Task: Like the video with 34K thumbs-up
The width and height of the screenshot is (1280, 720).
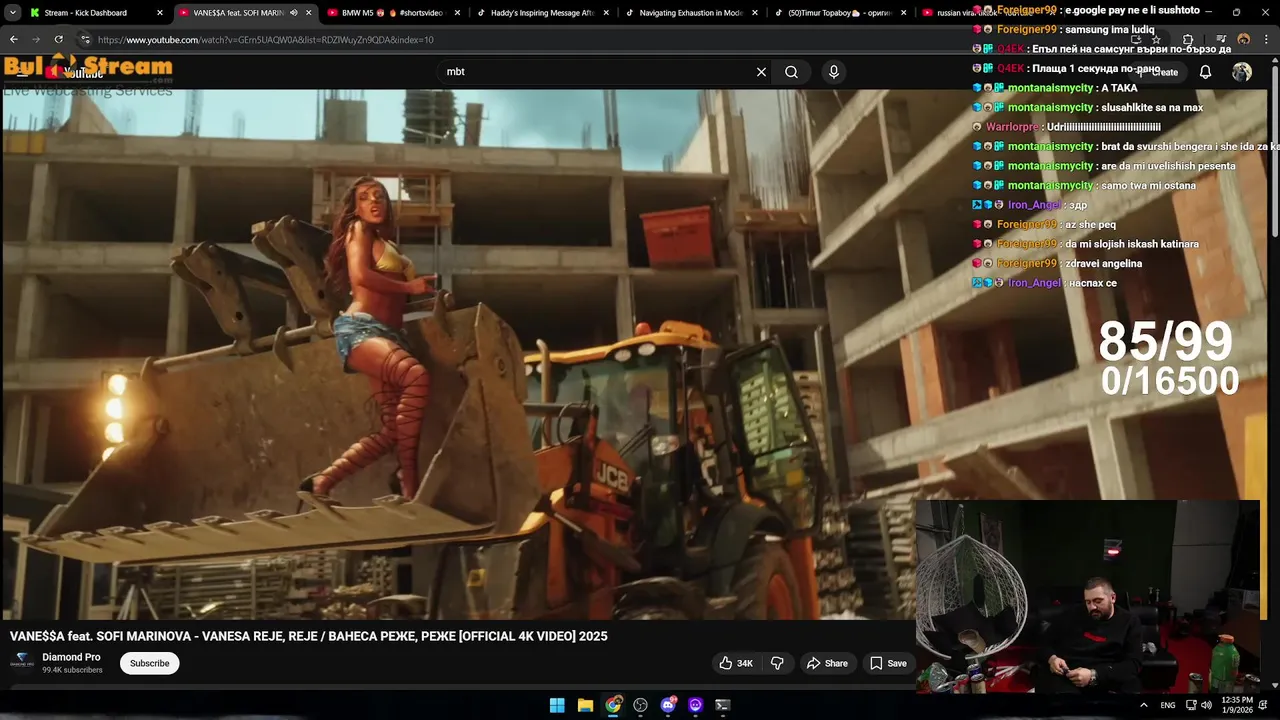Action: point(735,663)
